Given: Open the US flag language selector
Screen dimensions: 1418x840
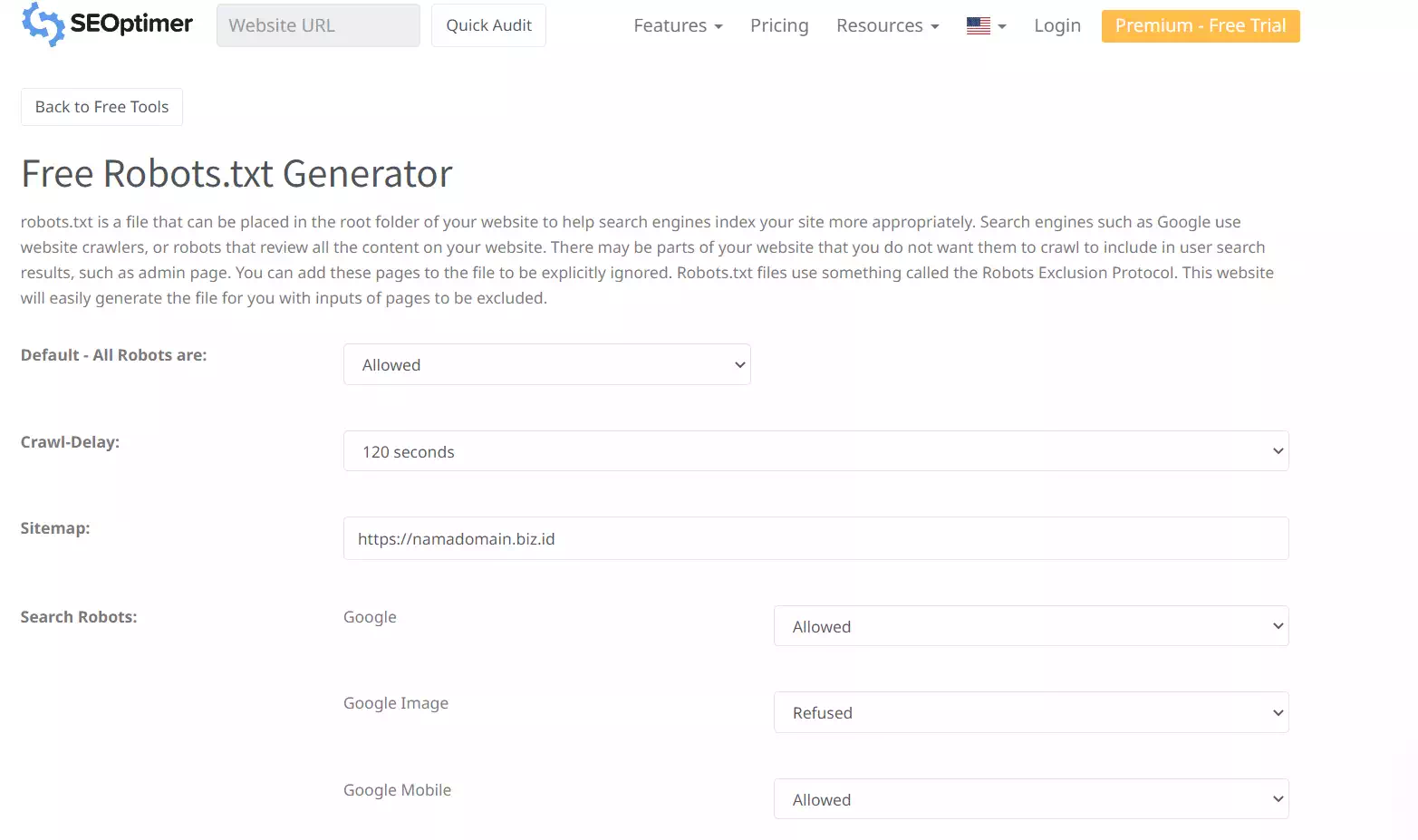Looking at the screenshot, I should point(986,26).
